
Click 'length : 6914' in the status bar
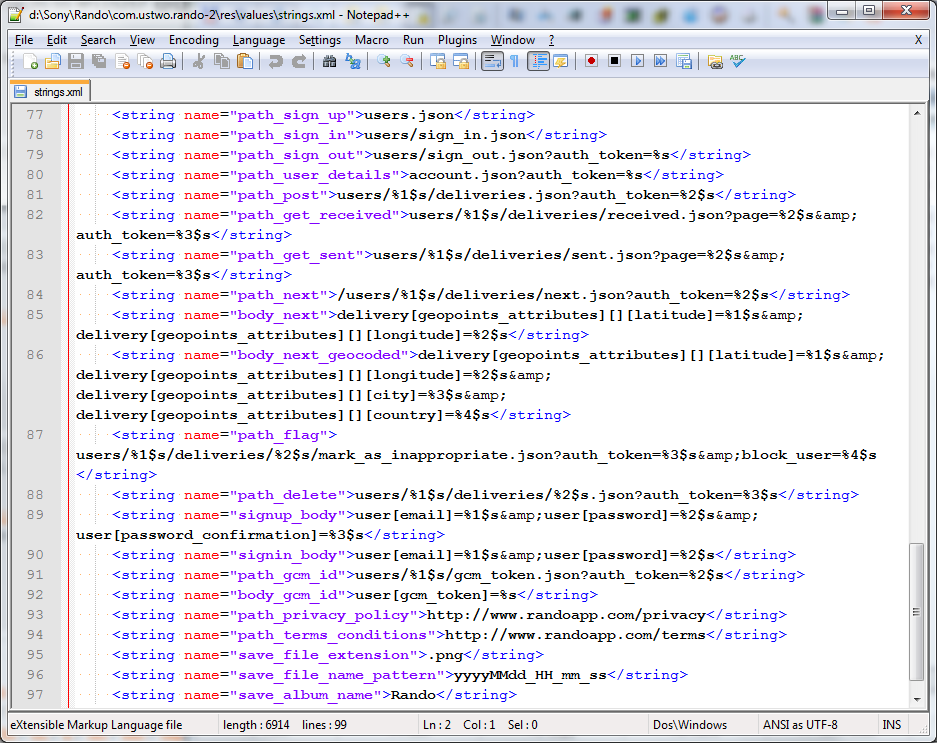256,724
